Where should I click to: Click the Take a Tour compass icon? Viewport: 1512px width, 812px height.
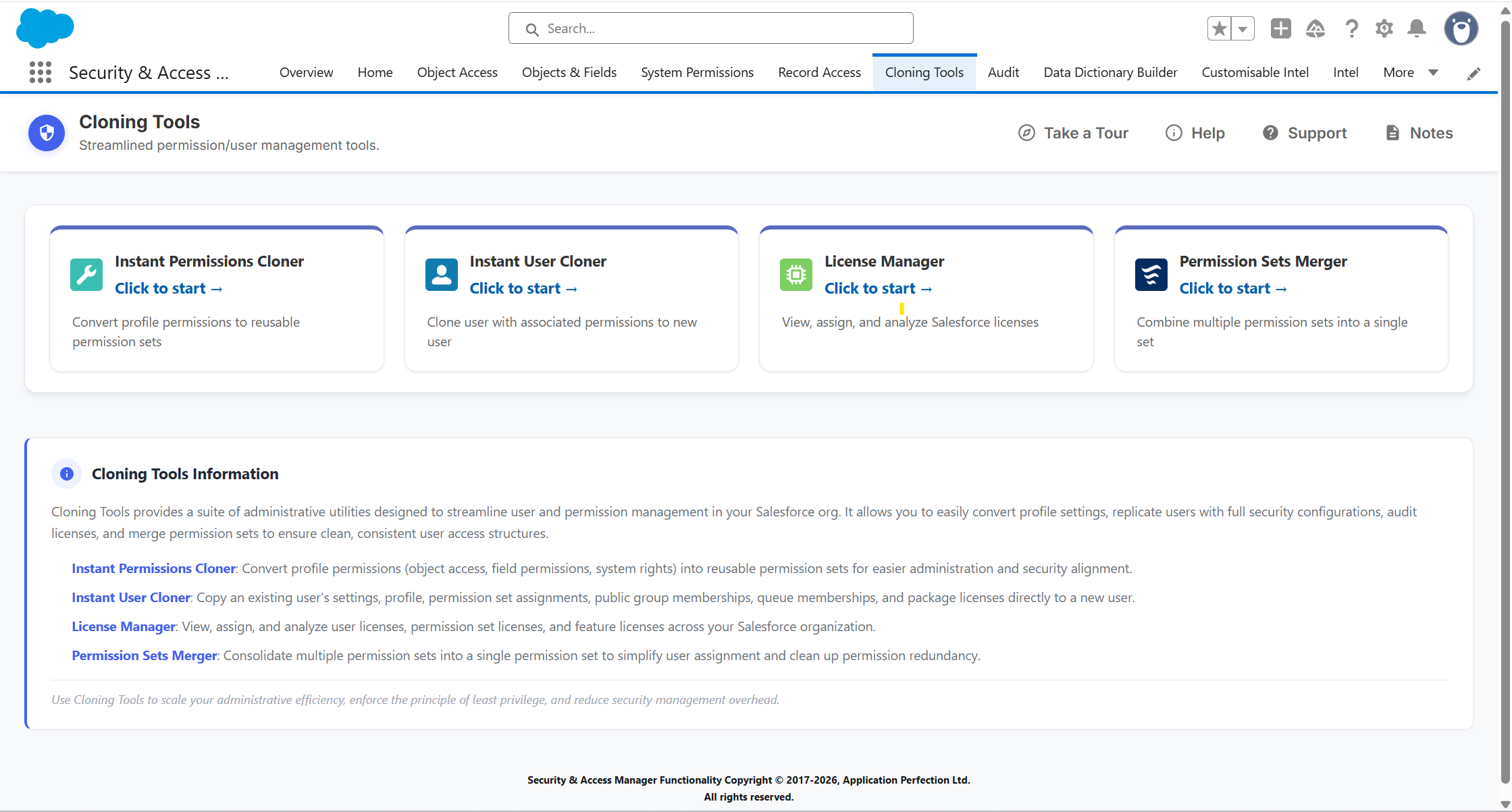[x=1026, y=133]
